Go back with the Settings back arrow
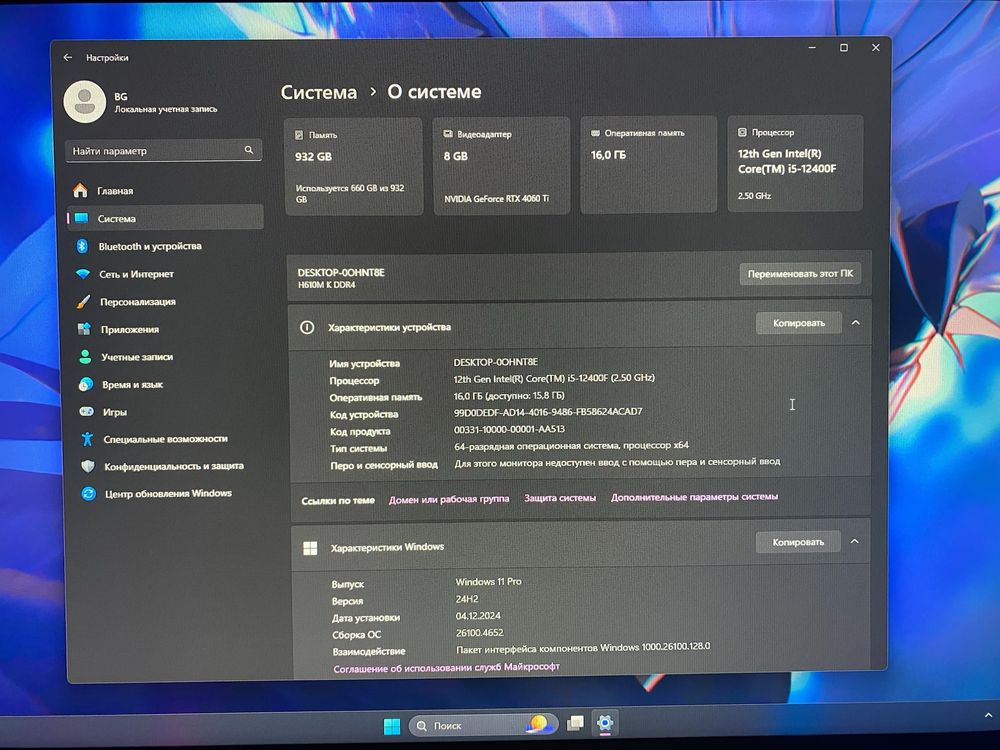The height and width of the screenshot is (750, 1000). coord(68,57)
